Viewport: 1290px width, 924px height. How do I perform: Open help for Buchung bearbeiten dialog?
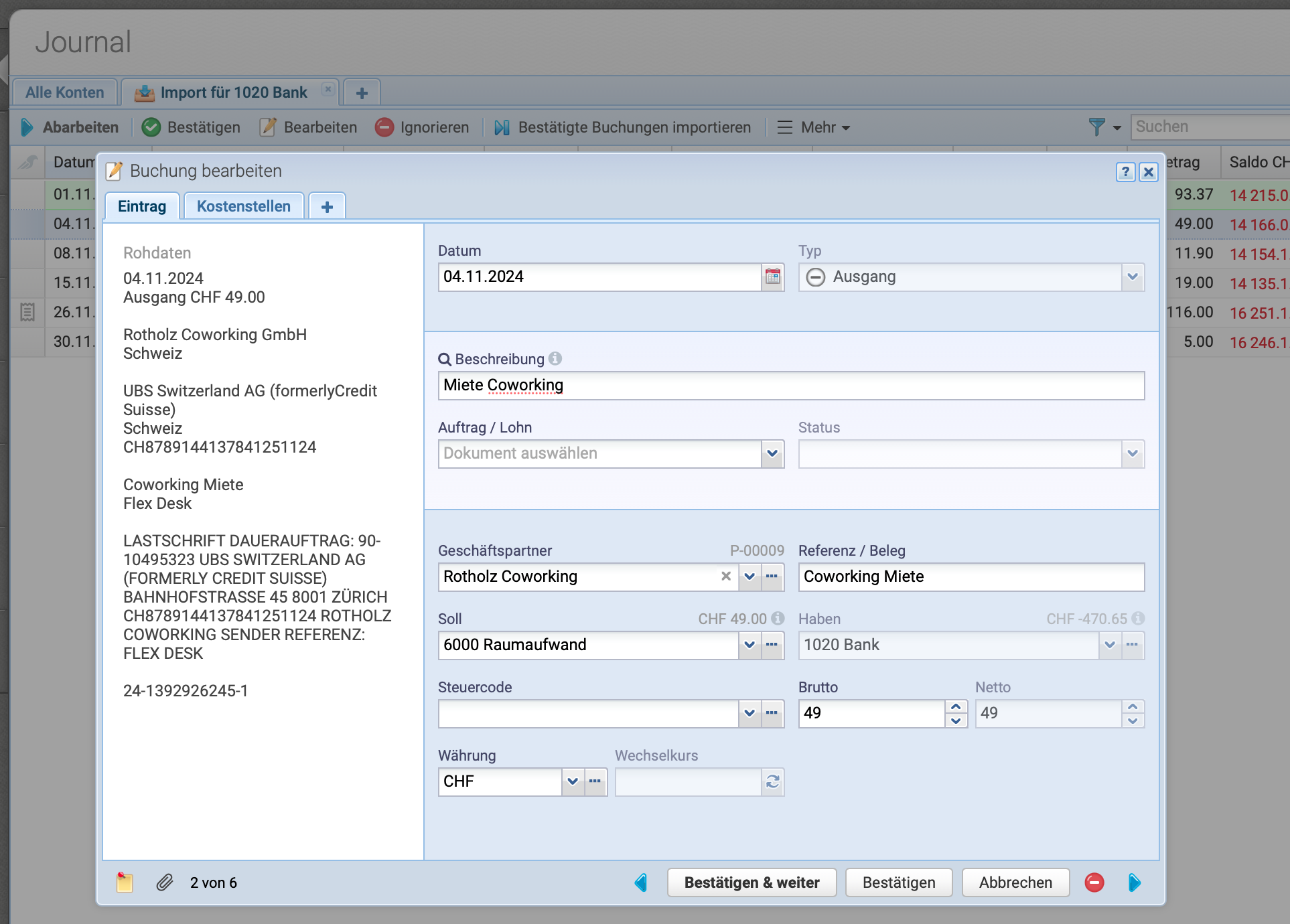point(1125,172)
